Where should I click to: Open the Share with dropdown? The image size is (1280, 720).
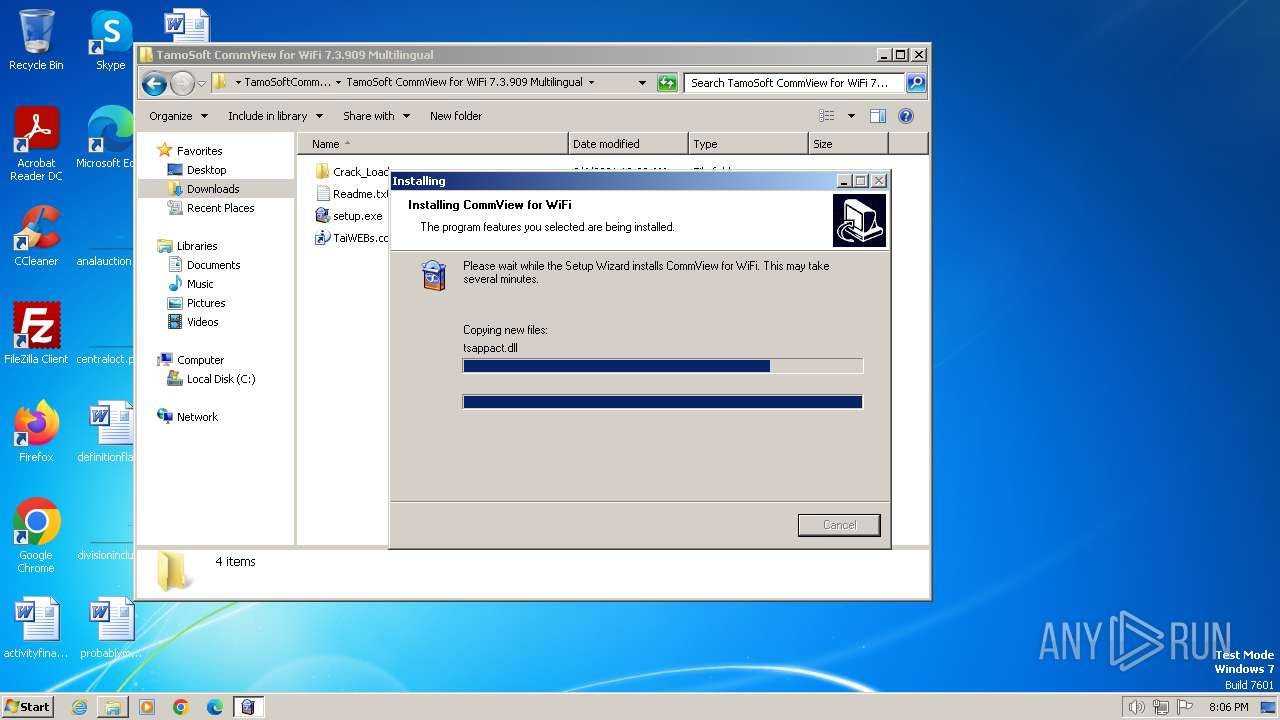tap(376, 116)
